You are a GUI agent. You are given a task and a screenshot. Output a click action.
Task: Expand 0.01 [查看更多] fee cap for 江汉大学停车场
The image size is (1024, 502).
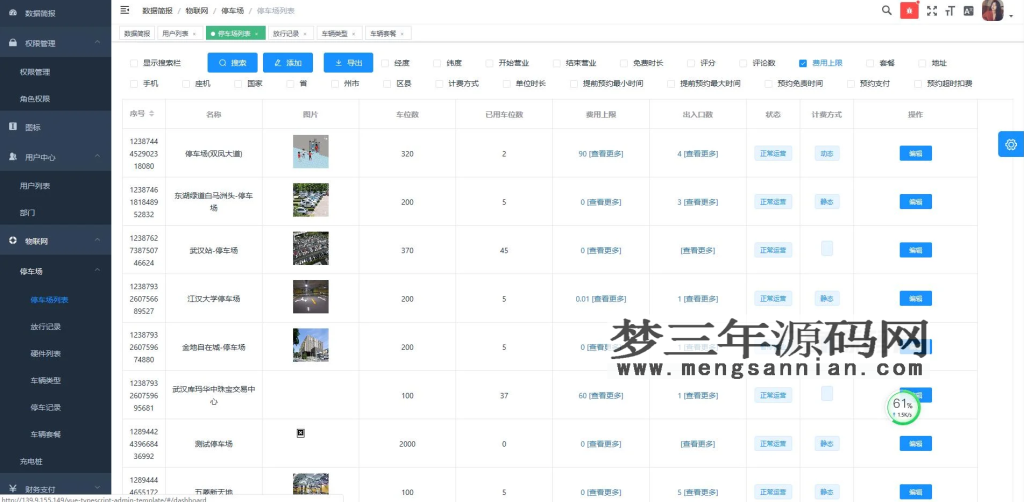601,298
